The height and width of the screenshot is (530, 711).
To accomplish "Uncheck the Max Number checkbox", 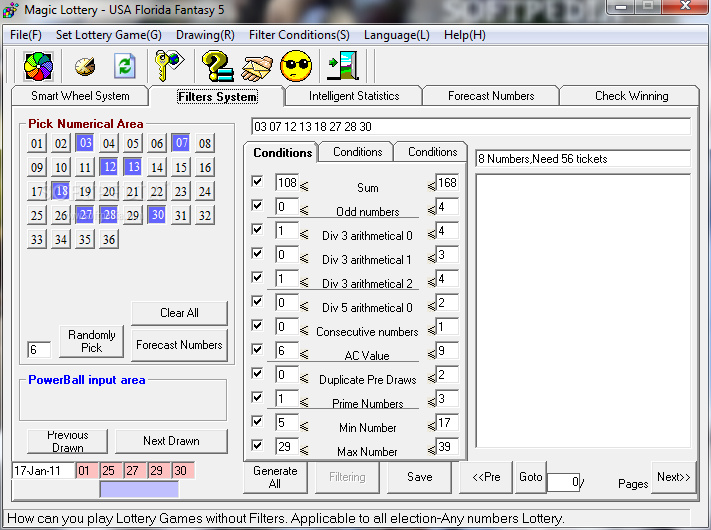I will [x=257, y=446].
